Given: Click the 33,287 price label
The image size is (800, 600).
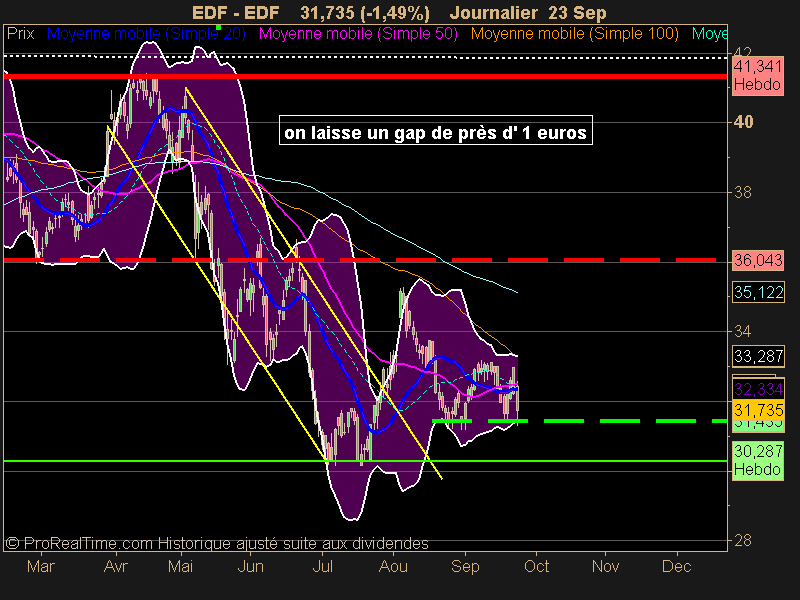Looking at the screenshot, I should coord(758,356).
